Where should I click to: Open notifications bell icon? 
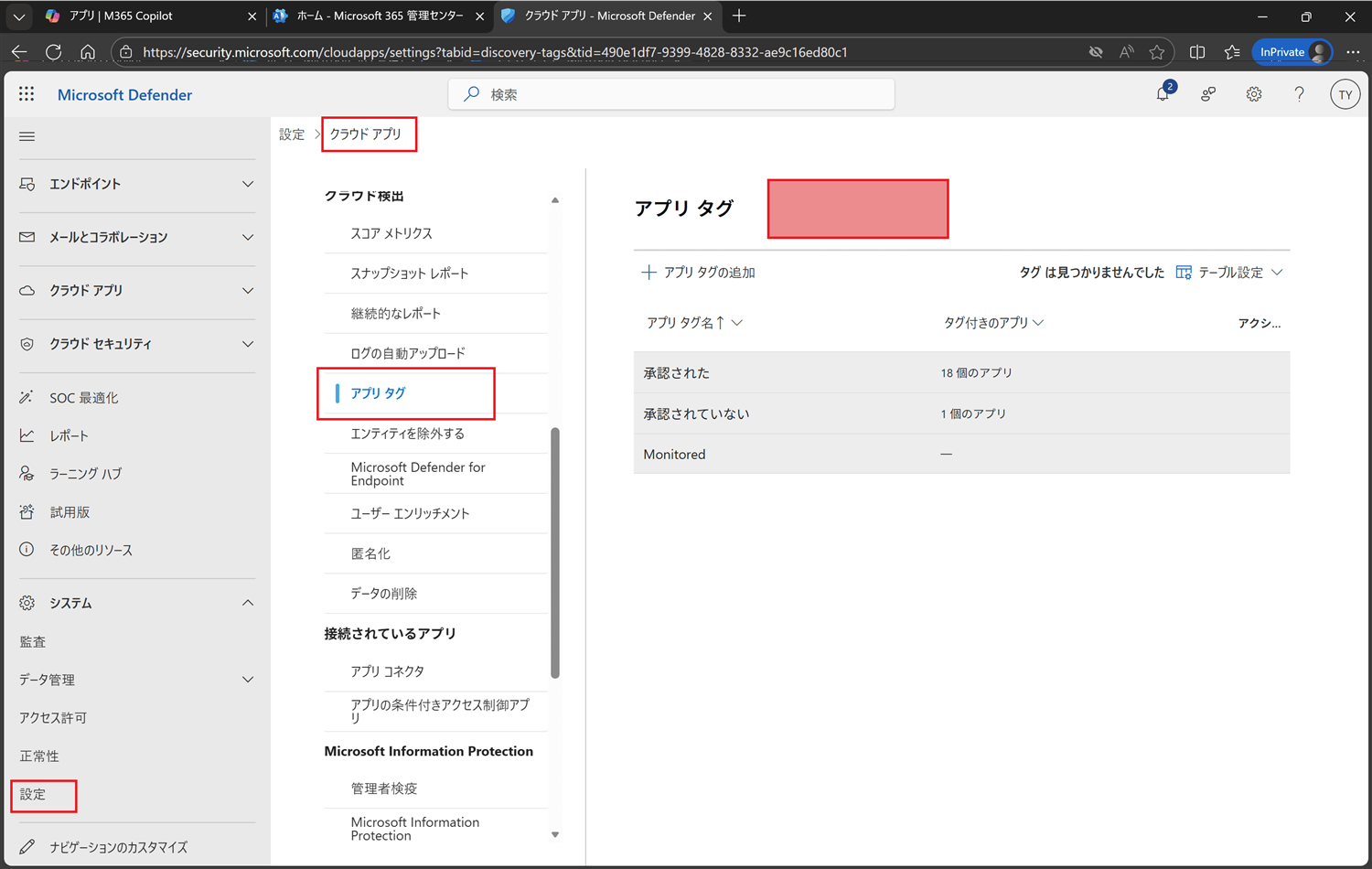[1163, 93]
